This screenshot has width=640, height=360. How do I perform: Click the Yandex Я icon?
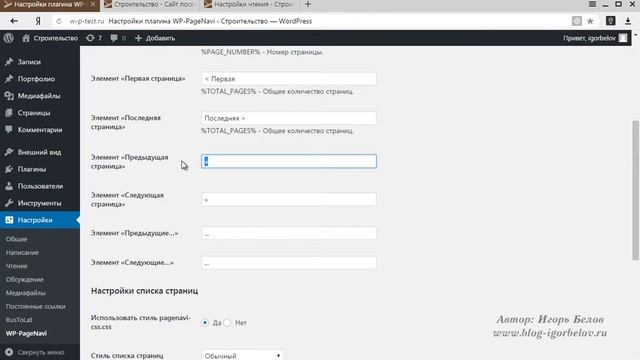point(38,21)
